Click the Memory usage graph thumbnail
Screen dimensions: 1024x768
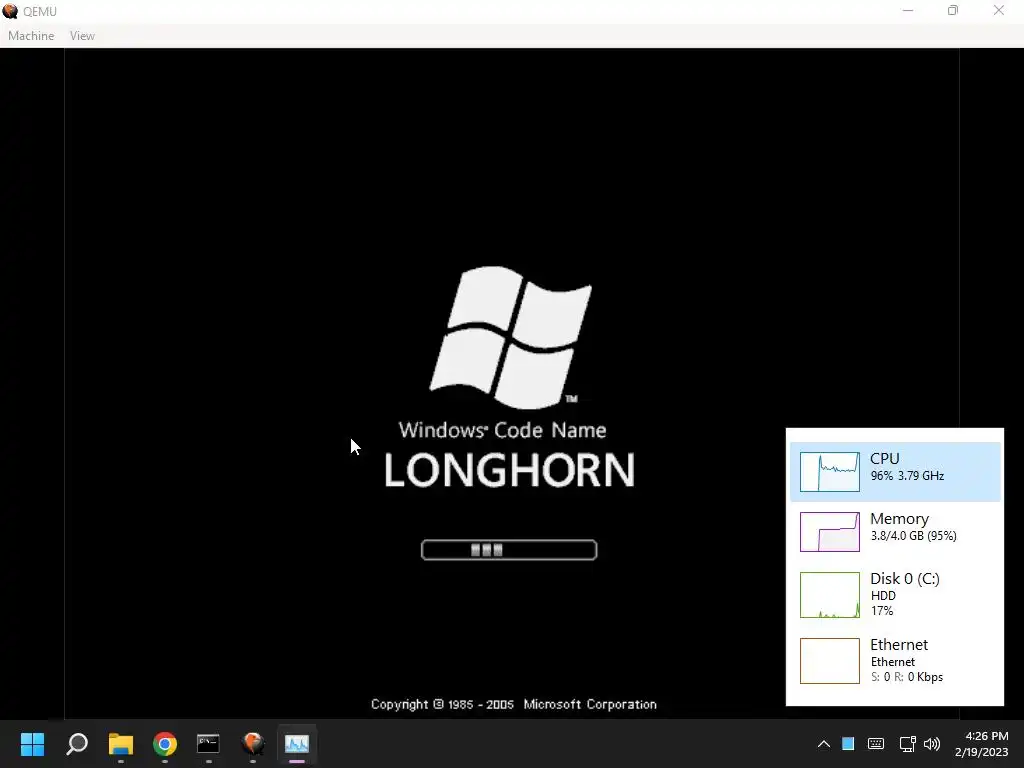(829, 532)
